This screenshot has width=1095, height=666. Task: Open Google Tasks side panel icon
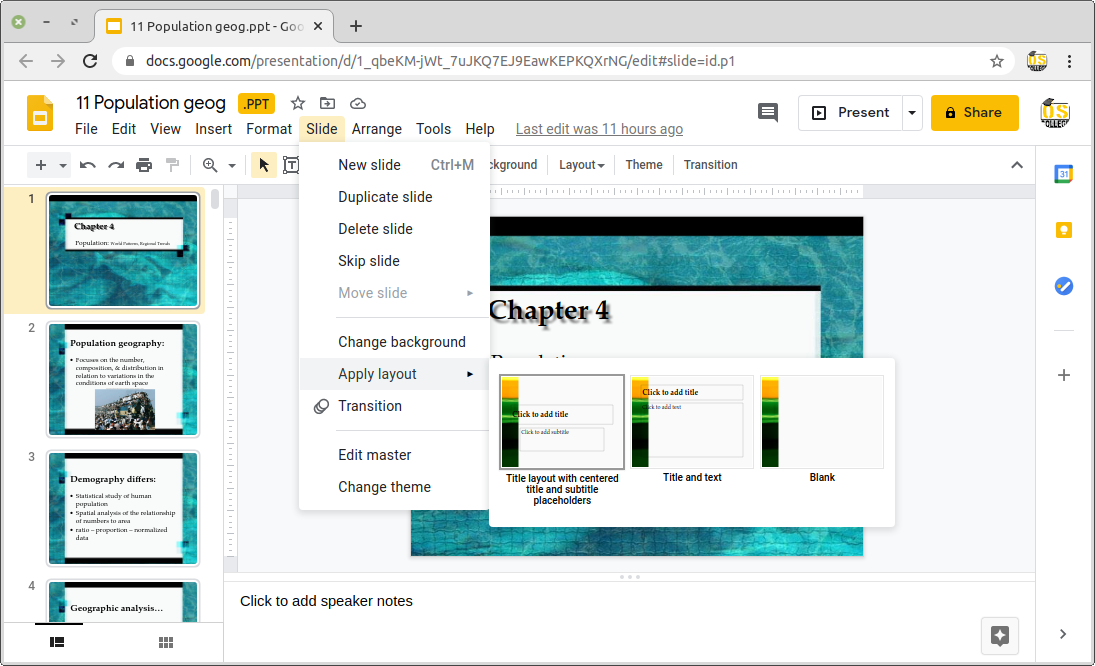click(x=1064, y=286)
